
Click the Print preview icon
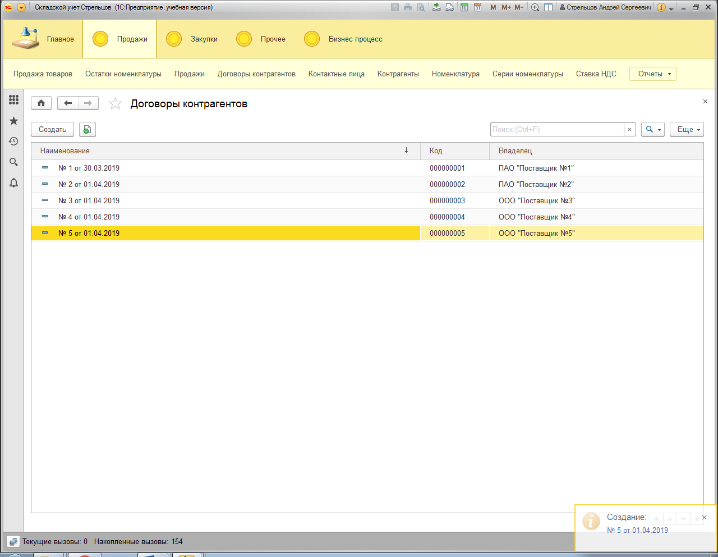click(x=420, y=7)
